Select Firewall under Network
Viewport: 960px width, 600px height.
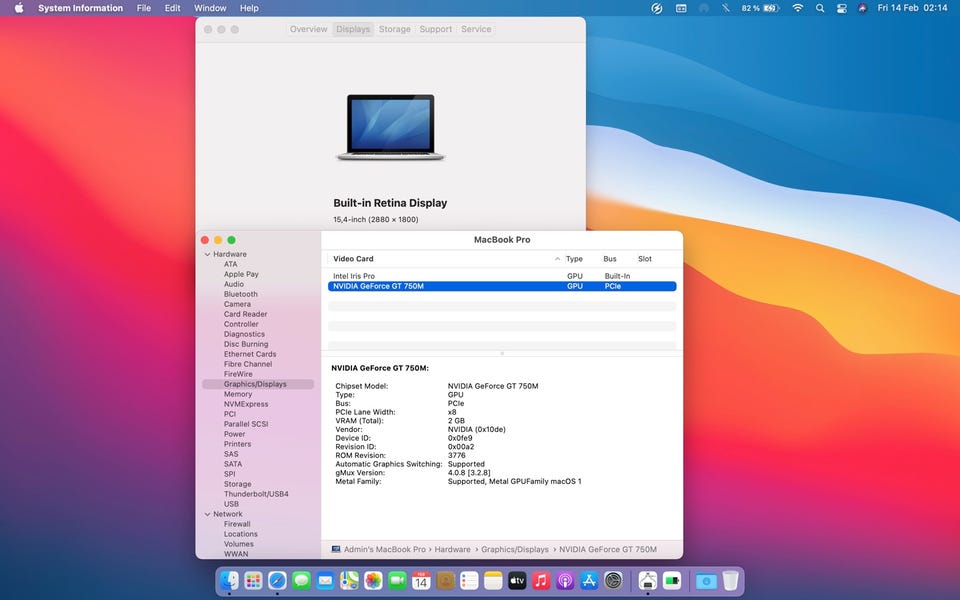[237, 524]
